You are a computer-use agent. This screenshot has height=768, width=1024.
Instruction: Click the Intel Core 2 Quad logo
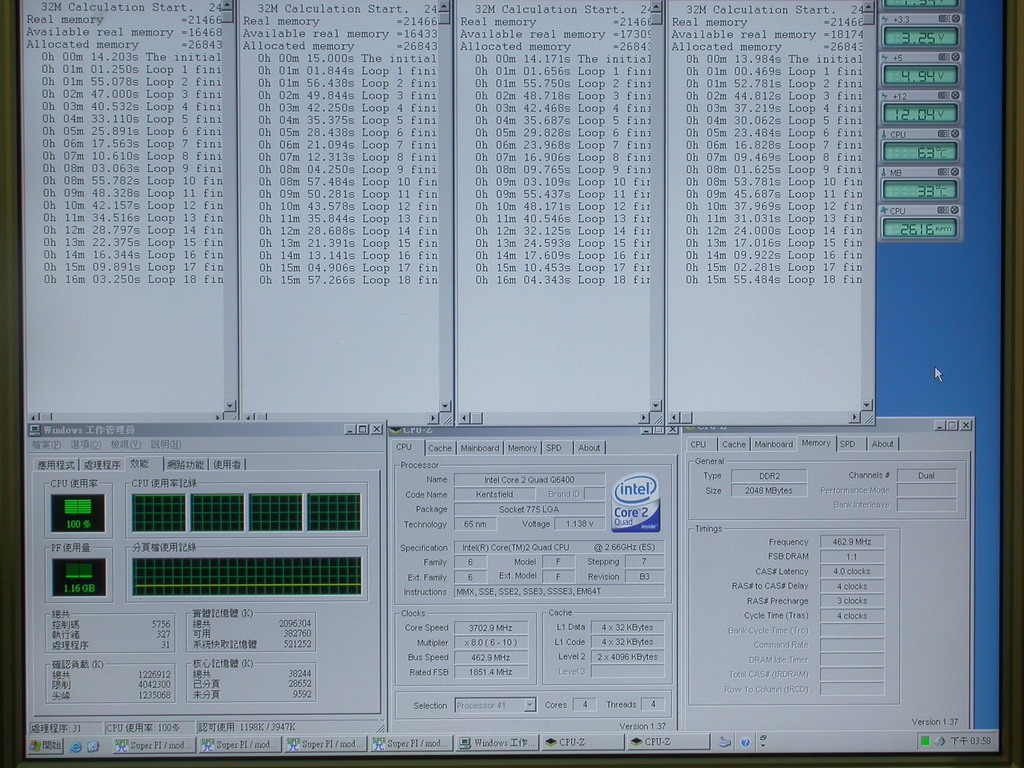tap(635, 502)
